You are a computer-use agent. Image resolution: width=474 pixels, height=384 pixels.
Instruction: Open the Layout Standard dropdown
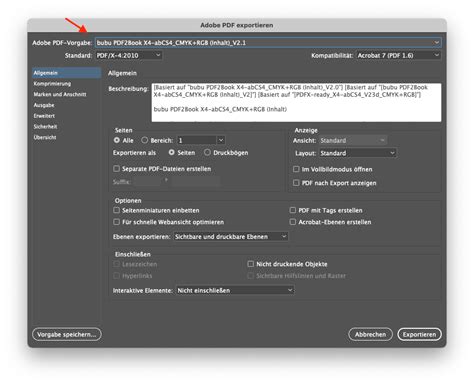point(358,153)
